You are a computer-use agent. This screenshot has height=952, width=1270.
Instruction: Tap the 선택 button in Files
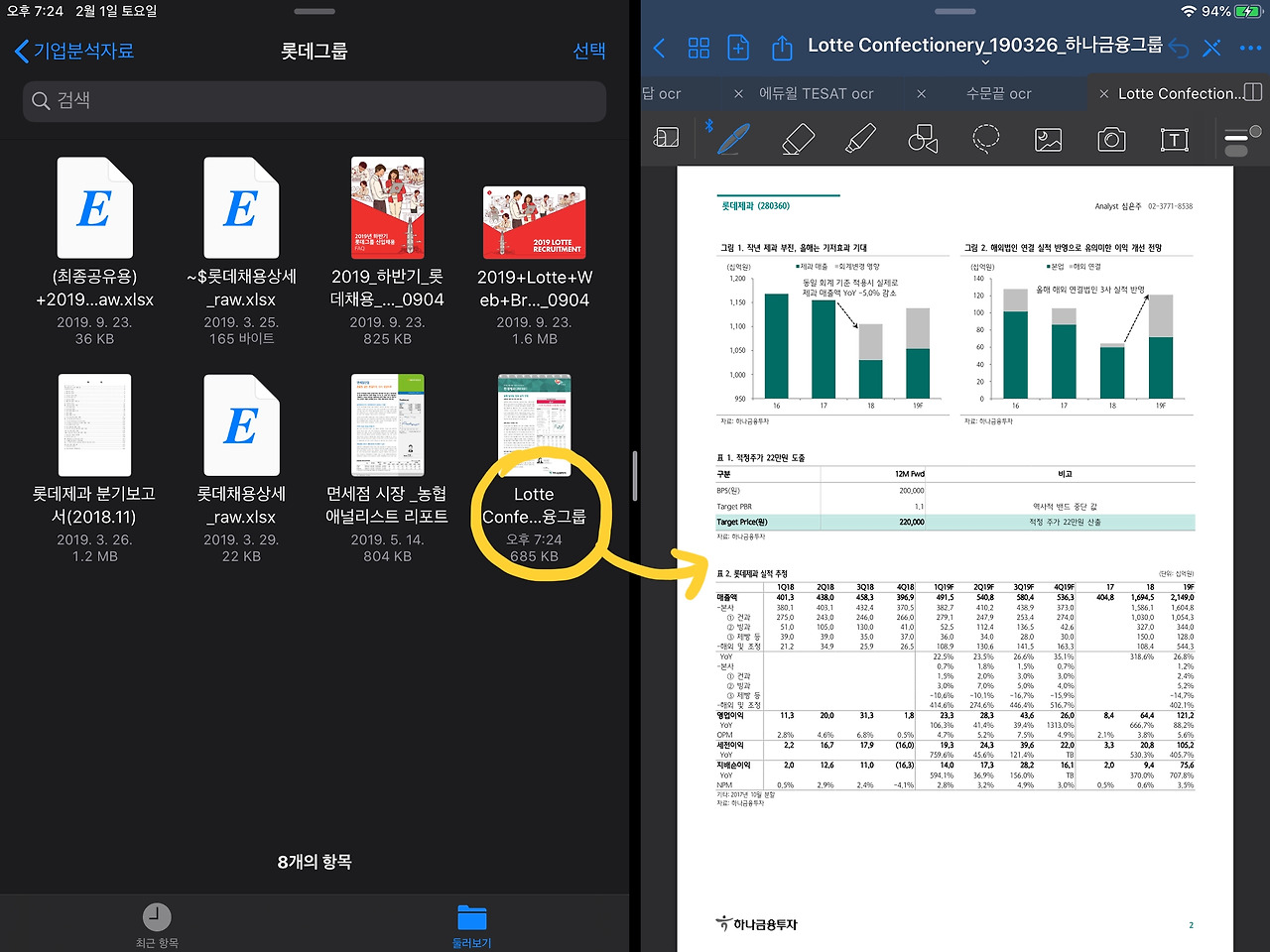(x=589, y=51)
